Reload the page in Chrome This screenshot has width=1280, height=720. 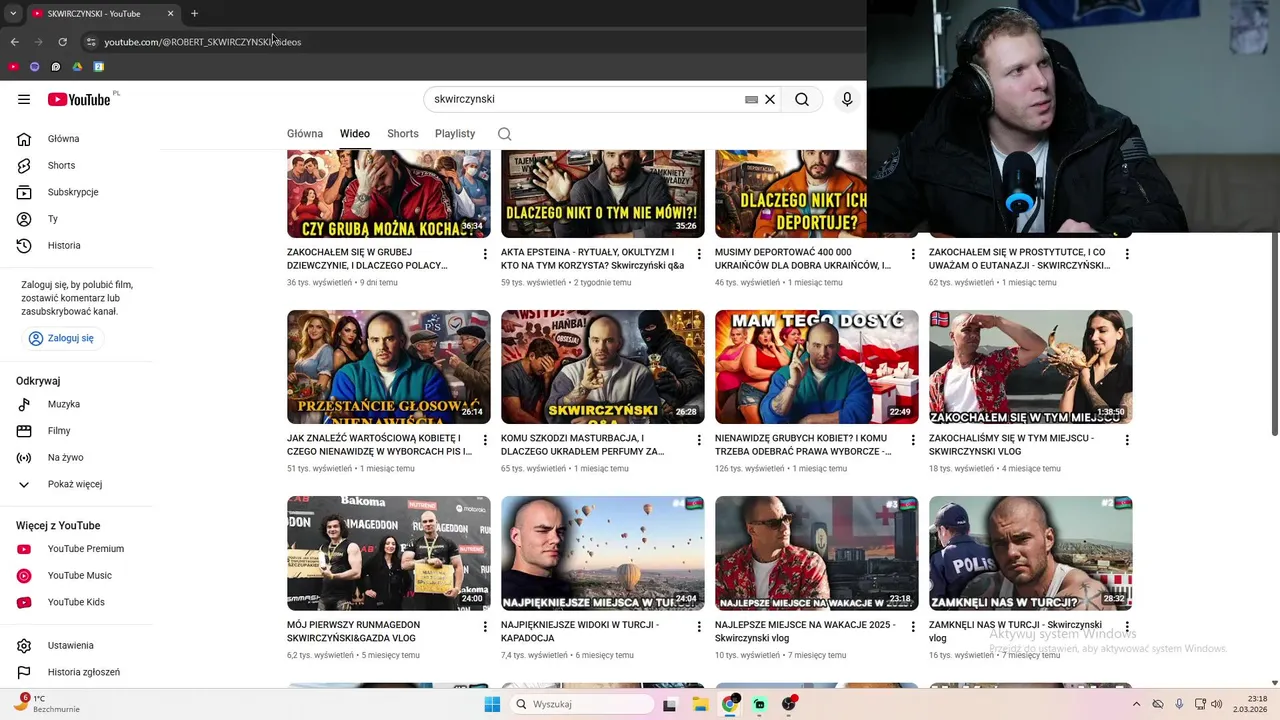tap(62, 42)
